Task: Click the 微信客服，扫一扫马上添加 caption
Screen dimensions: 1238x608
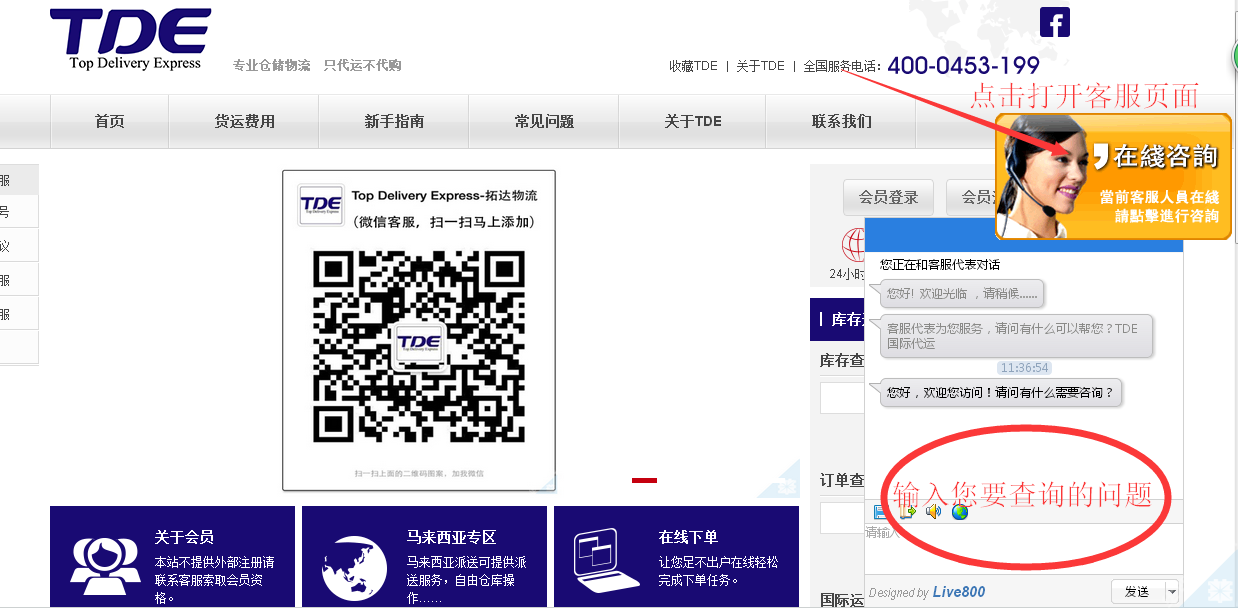Action: [444, 221]
